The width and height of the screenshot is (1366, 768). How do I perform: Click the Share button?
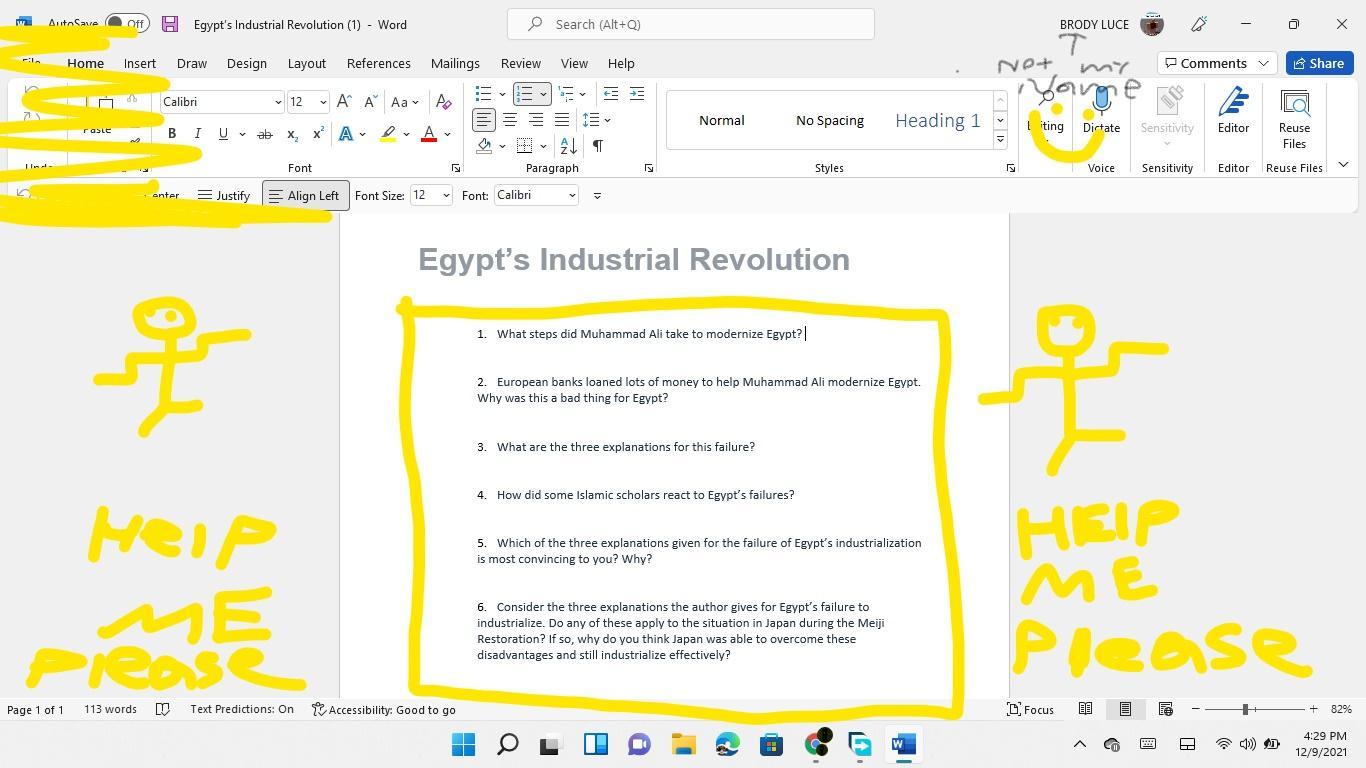[x=1318, y=63]
